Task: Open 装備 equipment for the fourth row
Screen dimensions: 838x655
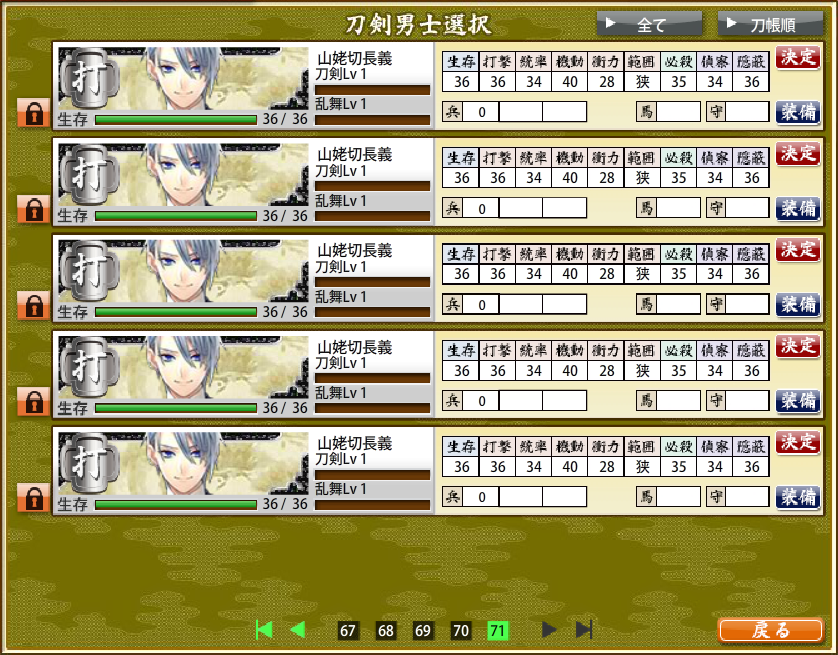Action: tap(798, 401)
